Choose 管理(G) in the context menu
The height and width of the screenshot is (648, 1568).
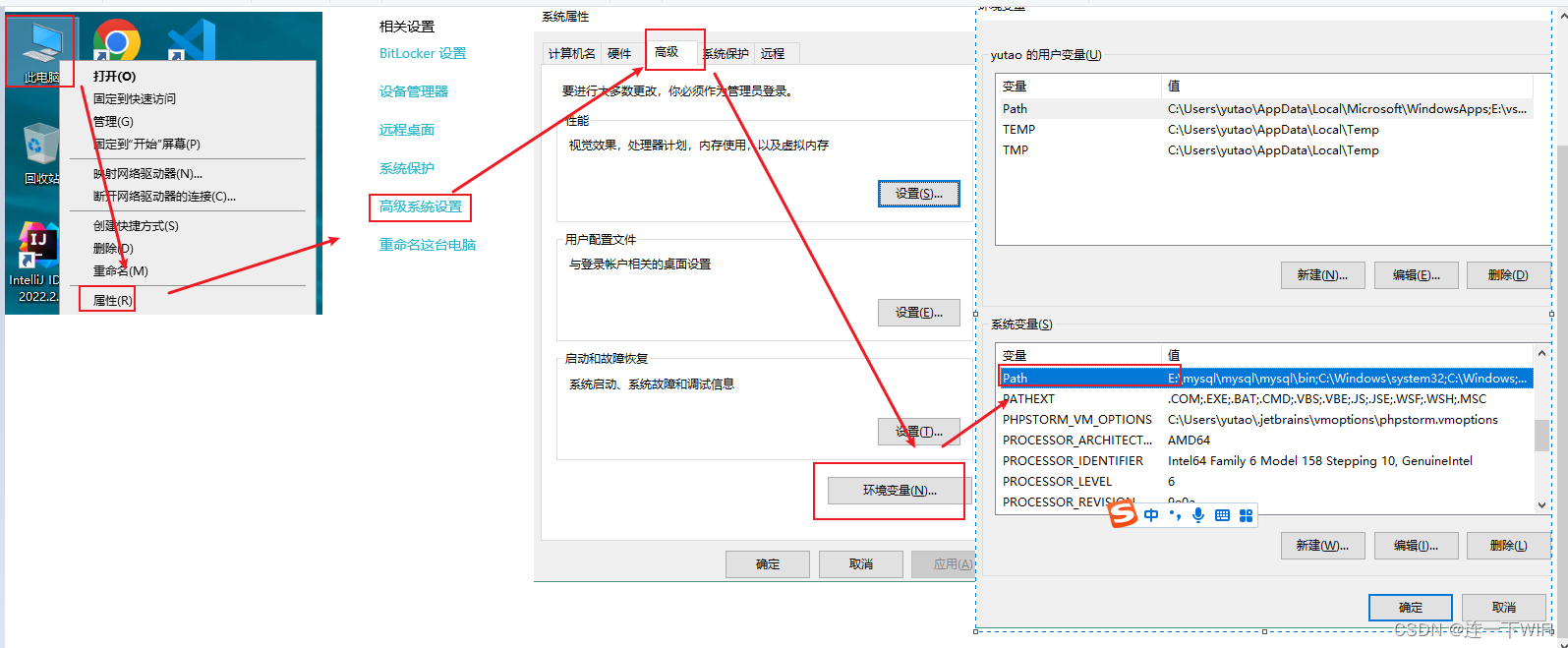tap(113, 121)
